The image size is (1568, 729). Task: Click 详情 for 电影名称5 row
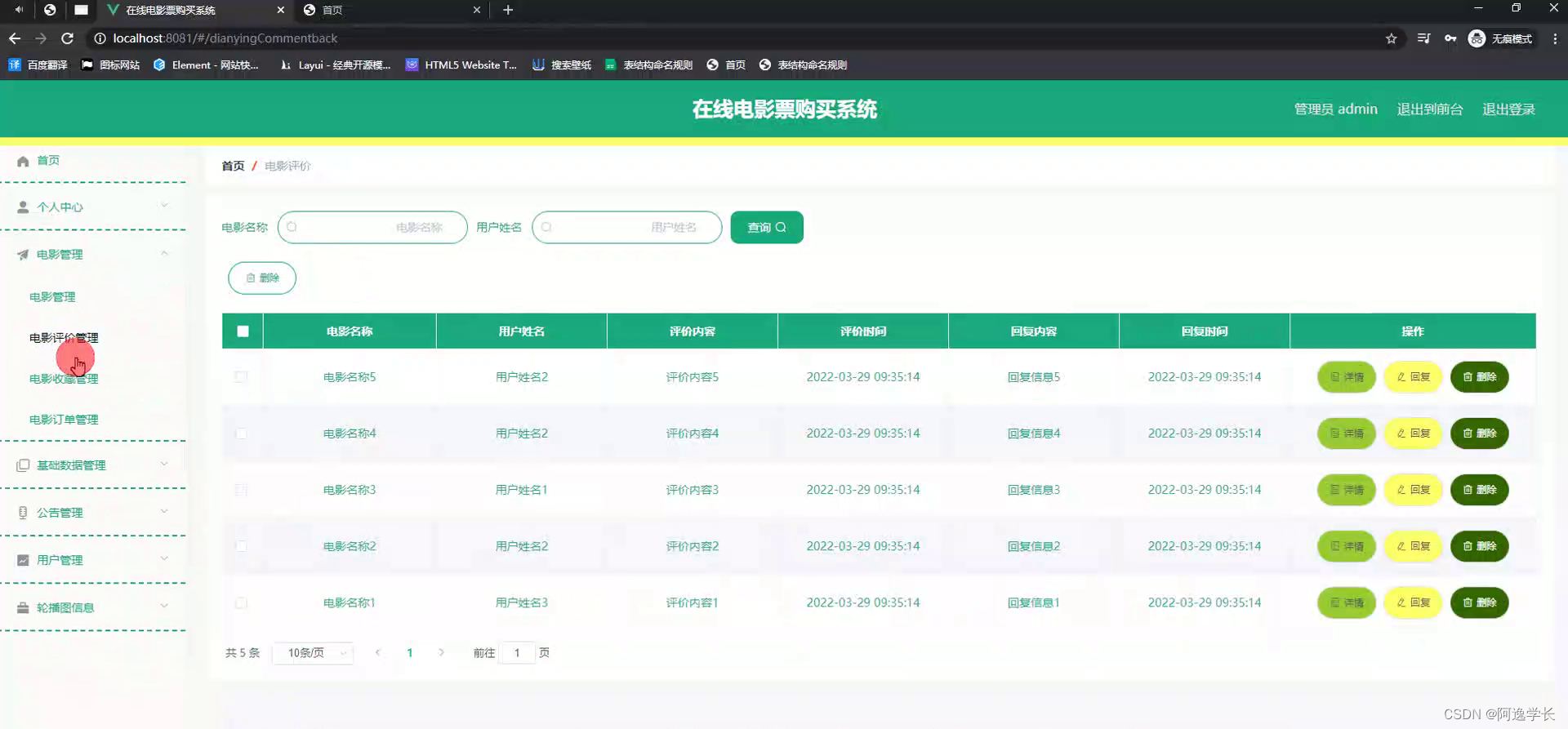click(1347, 377)
